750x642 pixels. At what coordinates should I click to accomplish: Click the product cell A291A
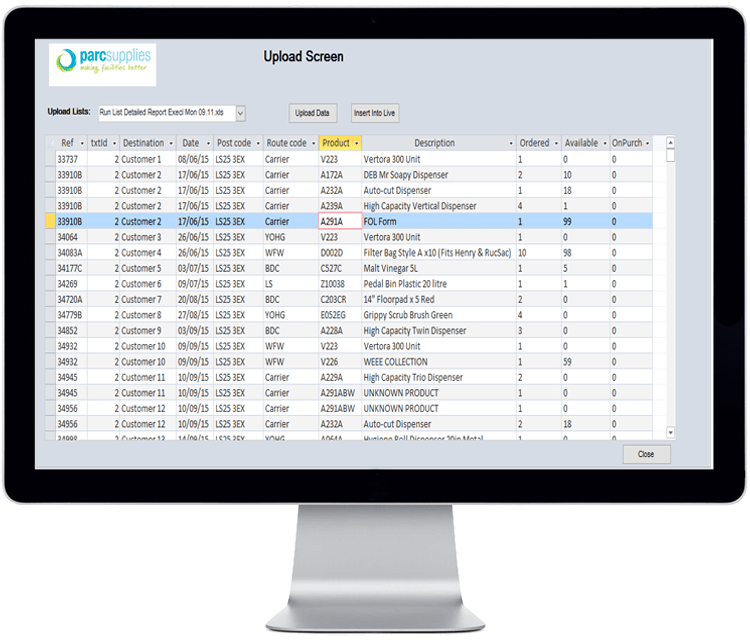340,221
